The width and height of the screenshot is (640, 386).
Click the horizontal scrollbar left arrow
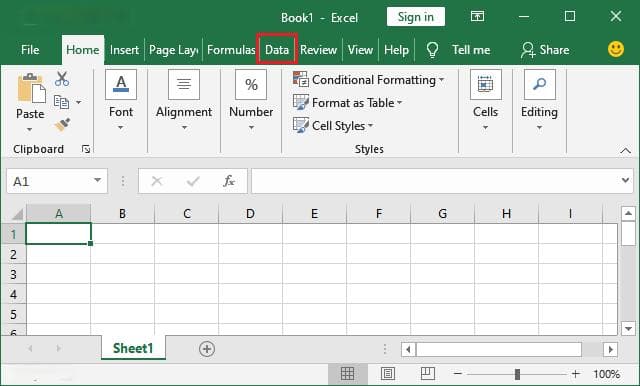pos(408,349)
